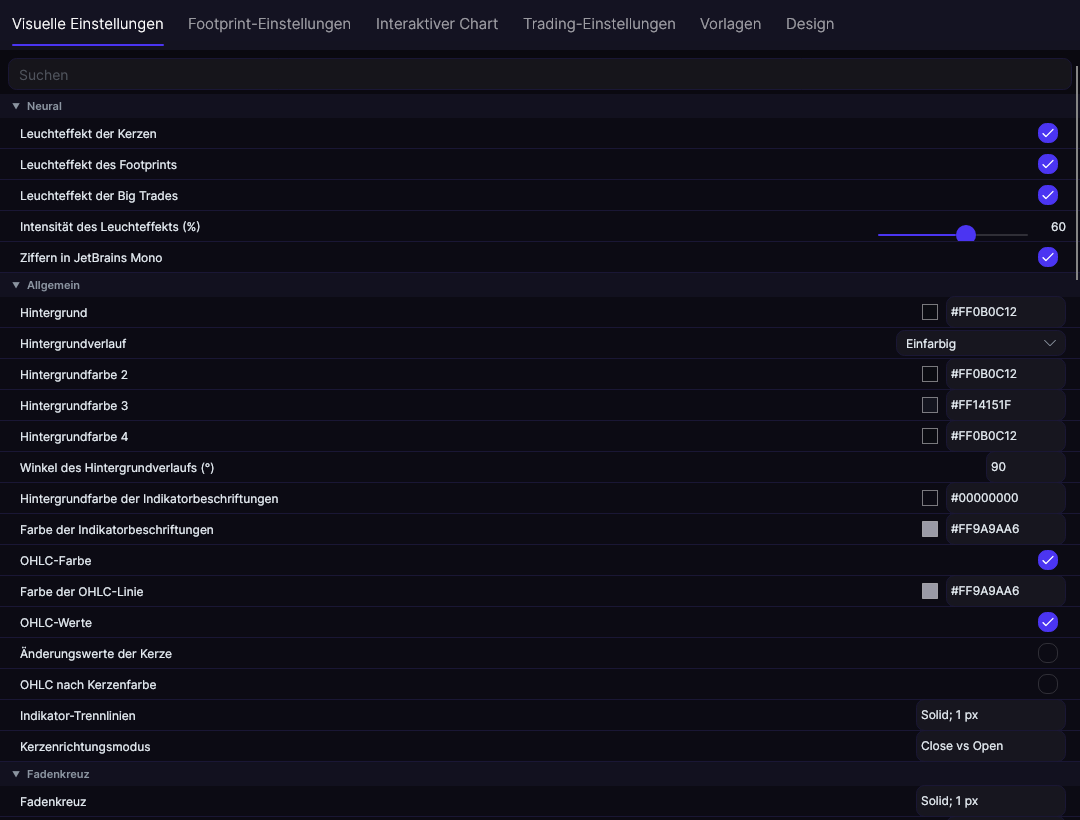Disable Leuchteffekt des Footprints
The height and width of the screenshot is (820, 1080).
point(1048,165)
